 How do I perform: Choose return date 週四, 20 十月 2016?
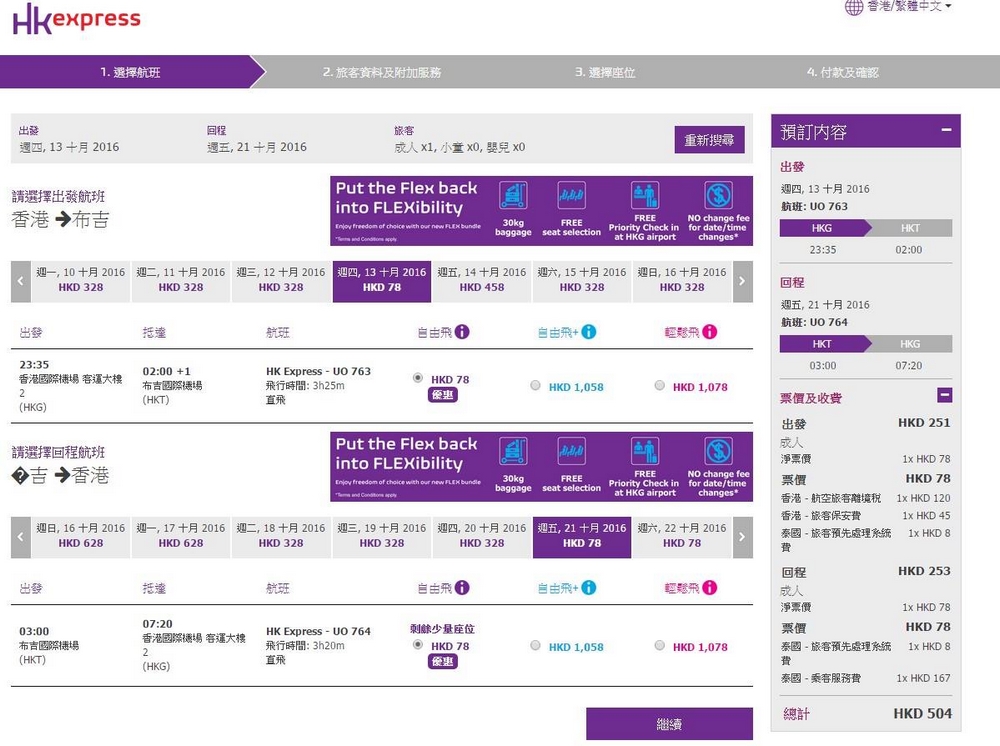click(x=482, y=537)
